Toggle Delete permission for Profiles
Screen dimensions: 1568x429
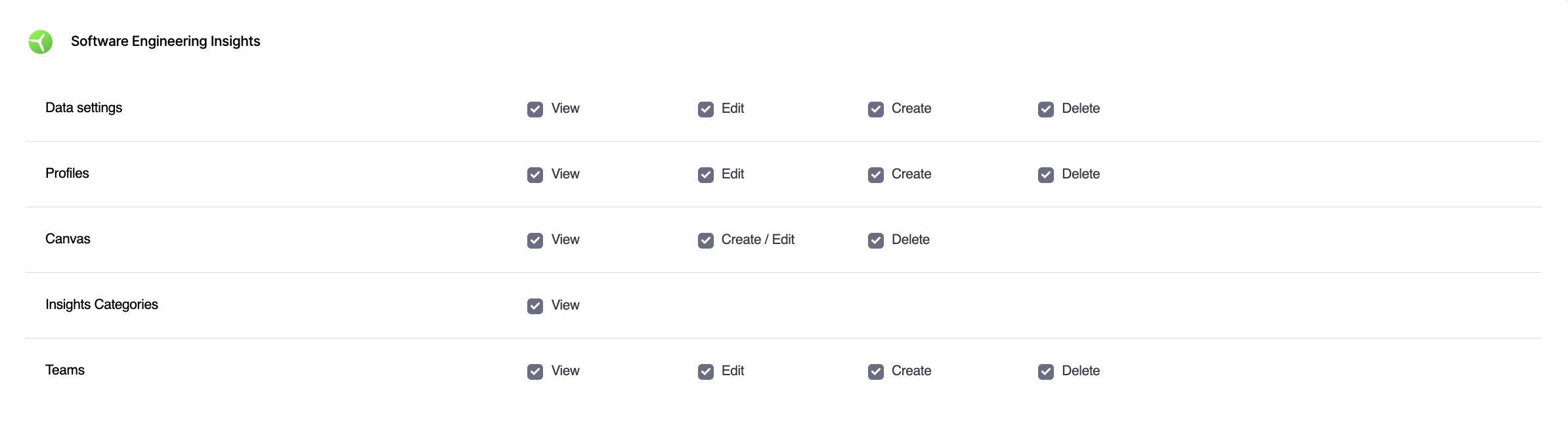pos(1045,174)
